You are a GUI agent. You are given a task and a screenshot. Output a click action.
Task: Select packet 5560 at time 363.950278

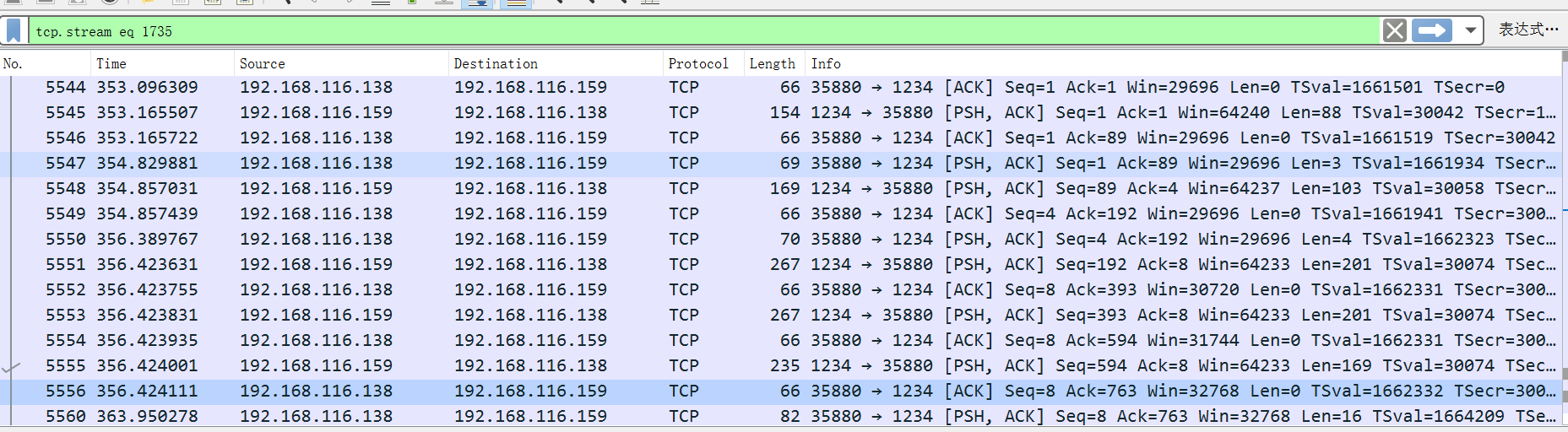[781, 416]
